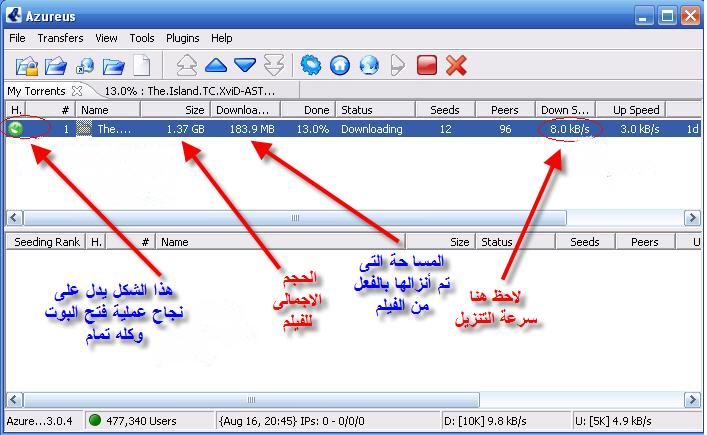Move torrent to top with double up arrow
This screenshot has width=707, height=435.
[x=187, y=65]
